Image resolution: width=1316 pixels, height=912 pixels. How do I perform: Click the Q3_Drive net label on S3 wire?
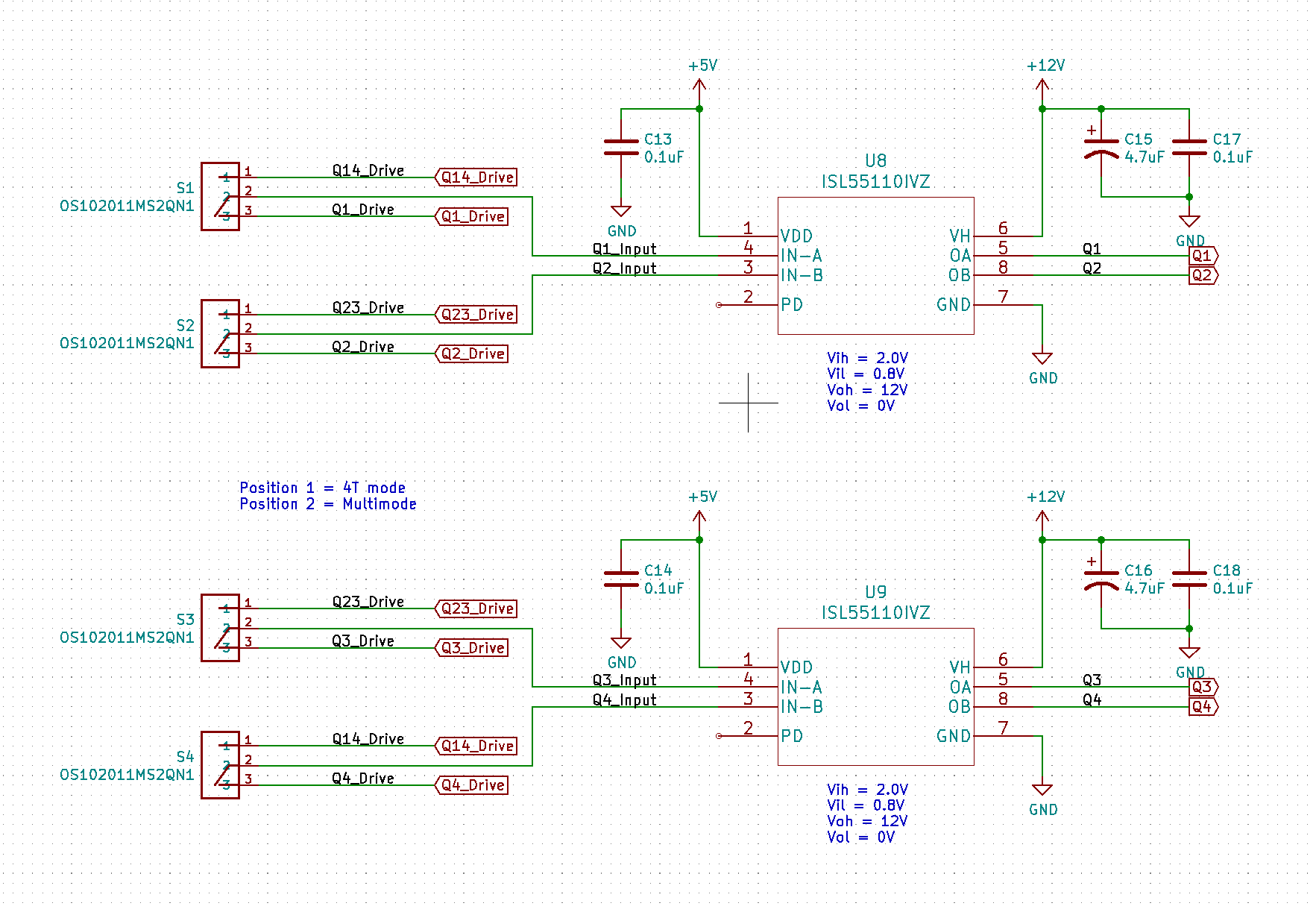[x=363, y=641]
